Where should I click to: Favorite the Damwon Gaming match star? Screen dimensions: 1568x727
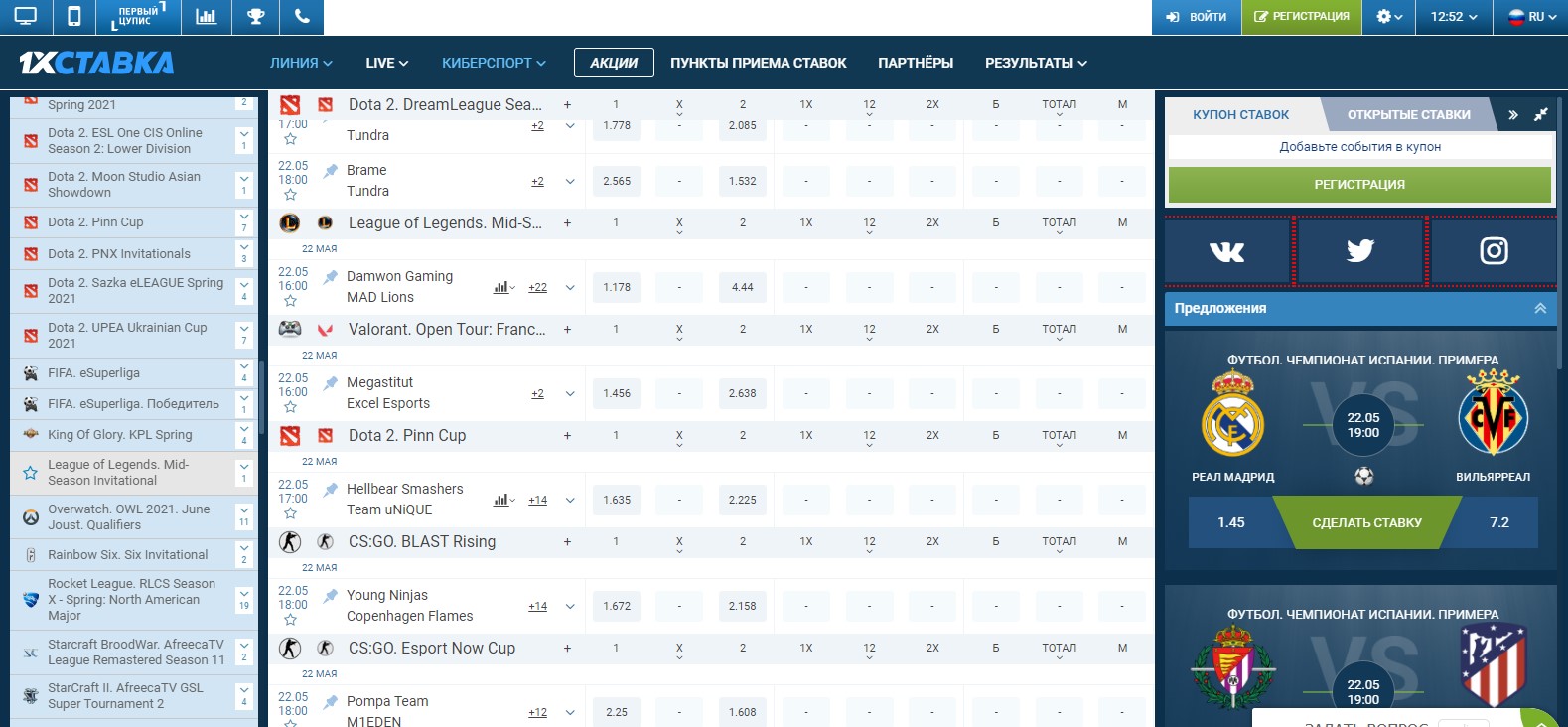pos(291,301)
